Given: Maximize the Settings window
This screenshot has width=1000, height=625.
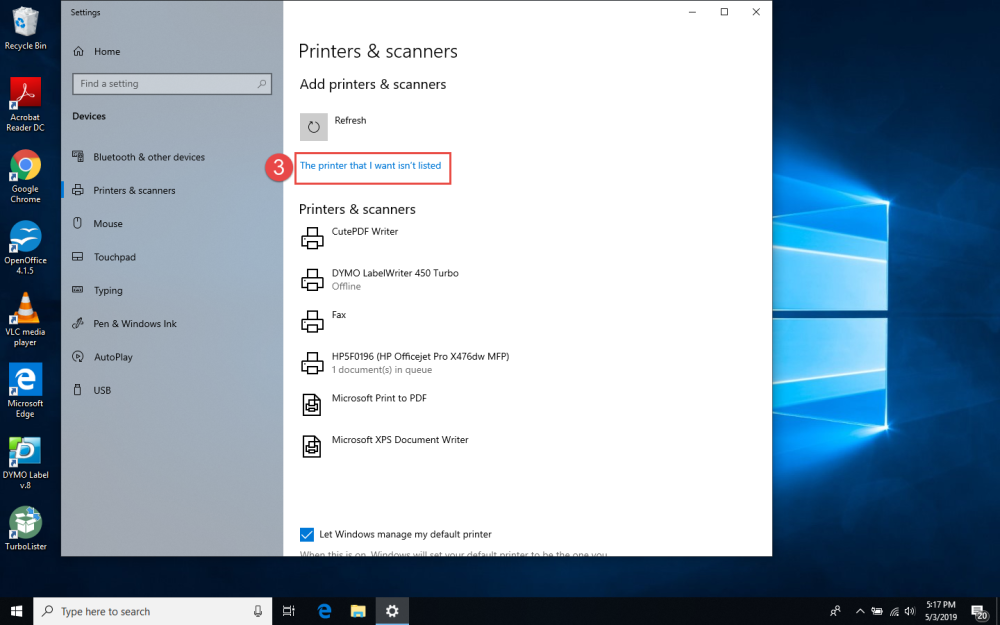Looking at the screenshot, I should tap(724, 12).
